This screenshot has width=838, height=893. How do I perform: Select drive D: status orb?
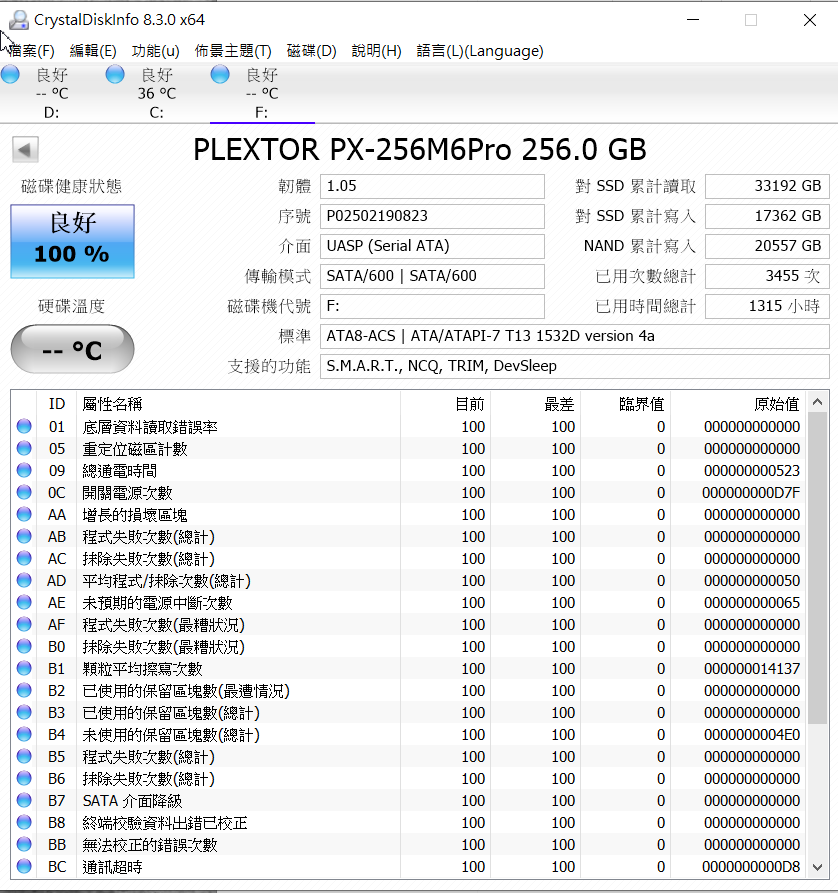click(x=11, y=74)
